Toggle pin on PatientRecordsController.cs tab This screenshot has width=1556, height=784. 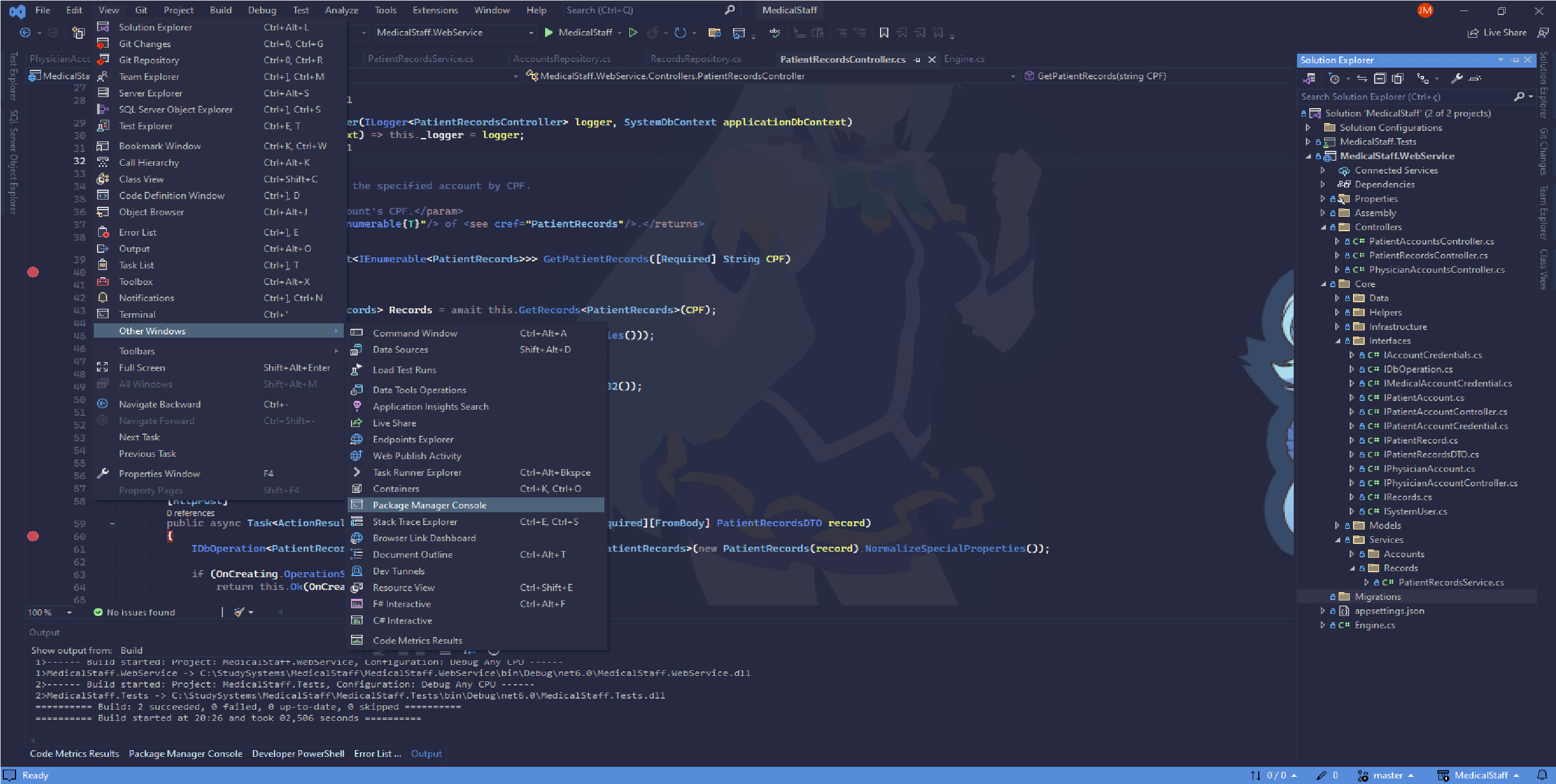point(917,59)
